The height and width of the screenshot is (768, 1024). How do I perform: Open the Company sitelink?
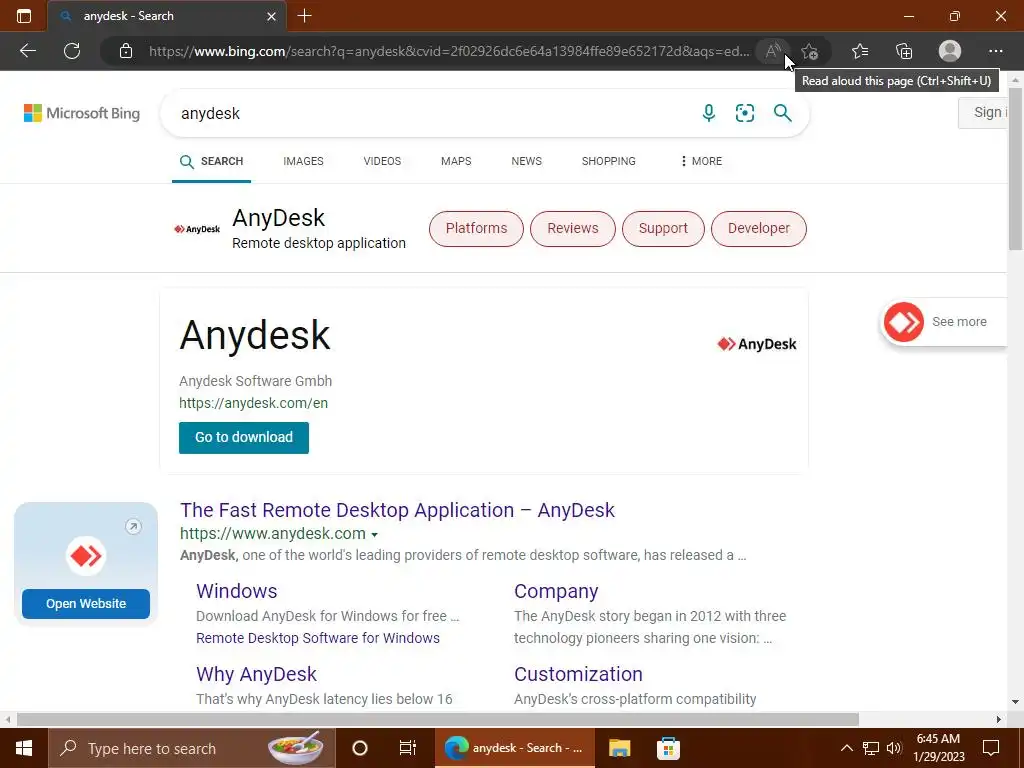point(556,591)
